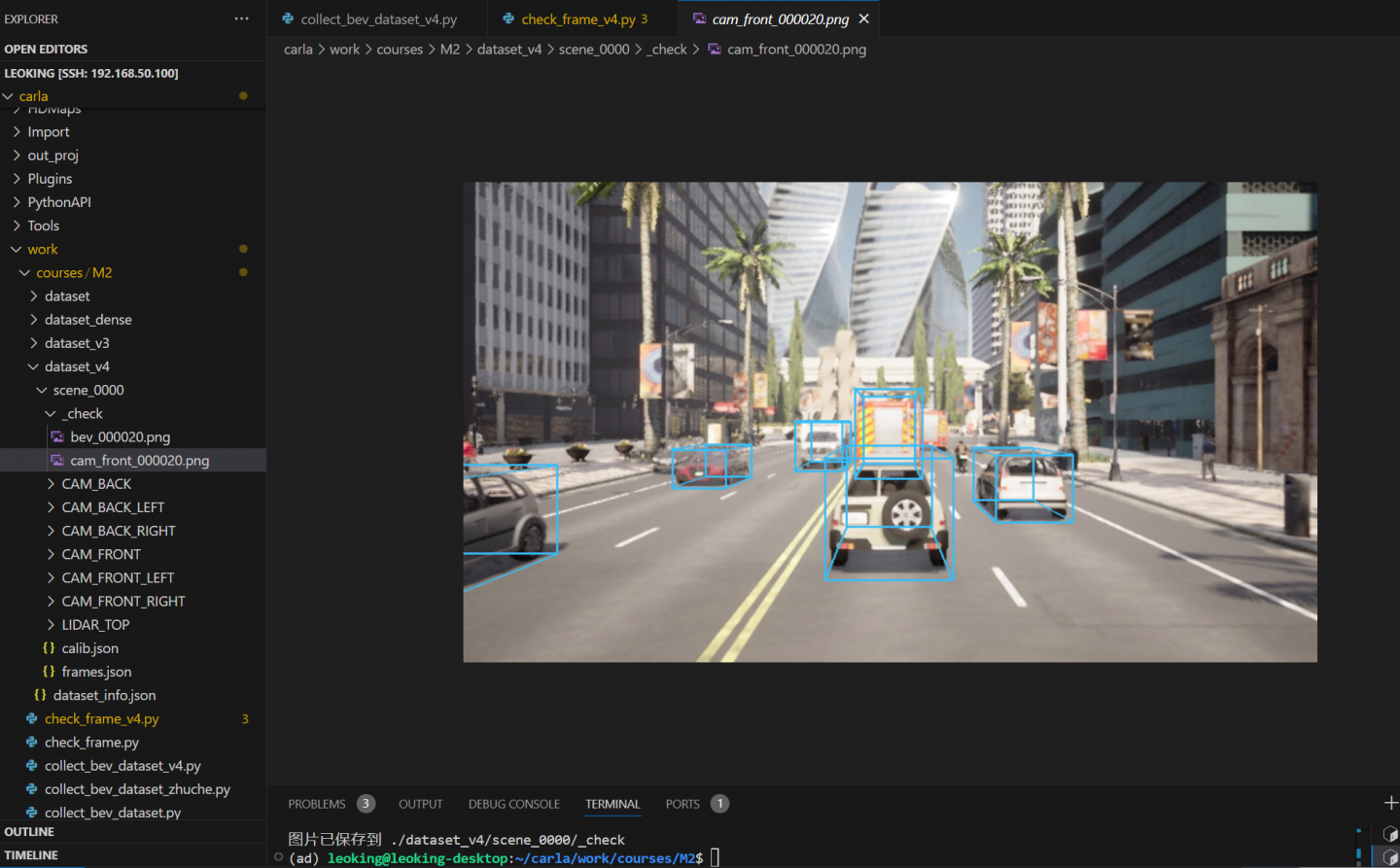1400x868 pixels.
Task: Expand the TIMELINE section header
Action: point(133,855)
